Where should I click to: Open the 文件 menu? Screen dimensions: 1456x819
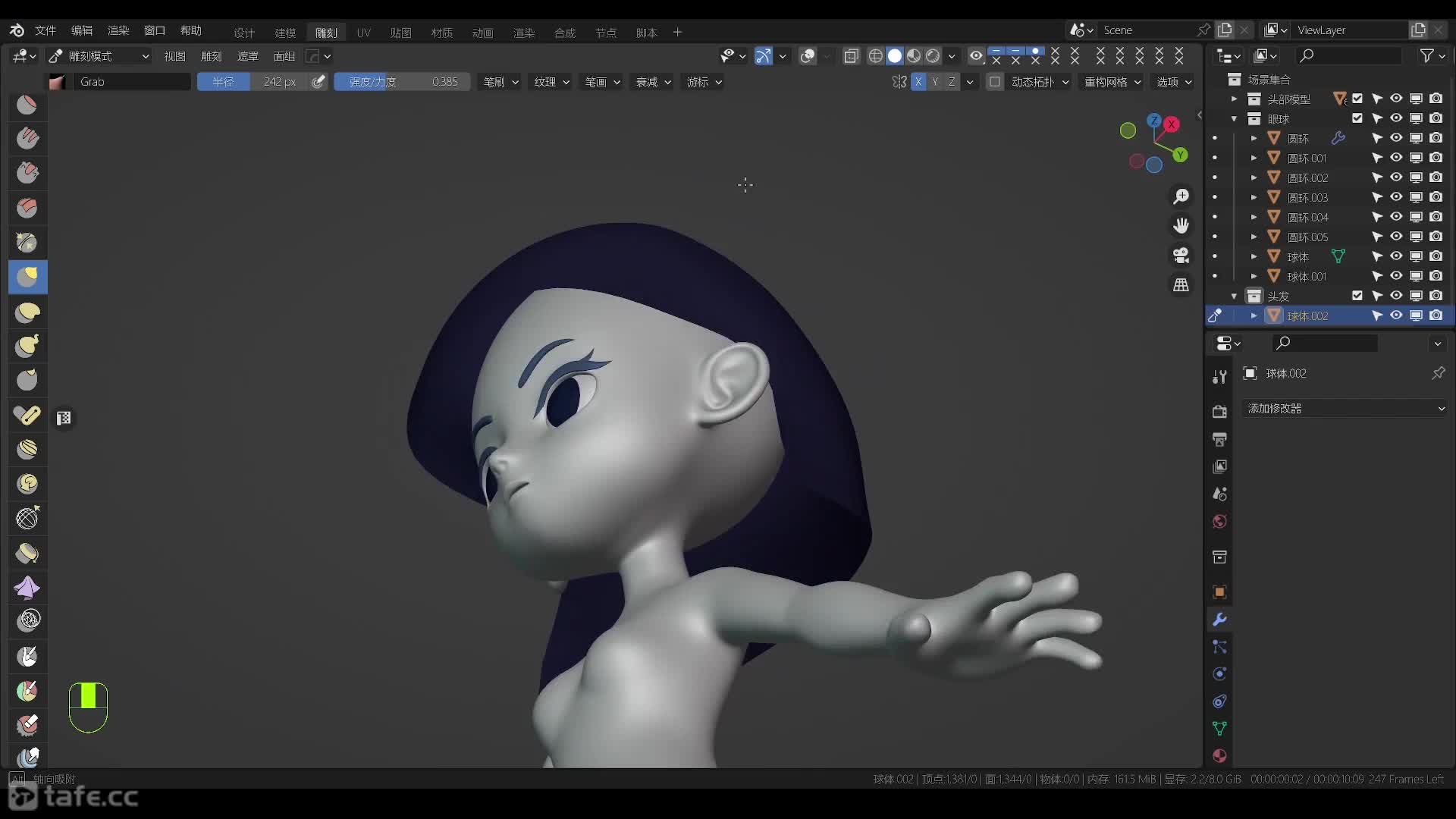tap(45, 30)
